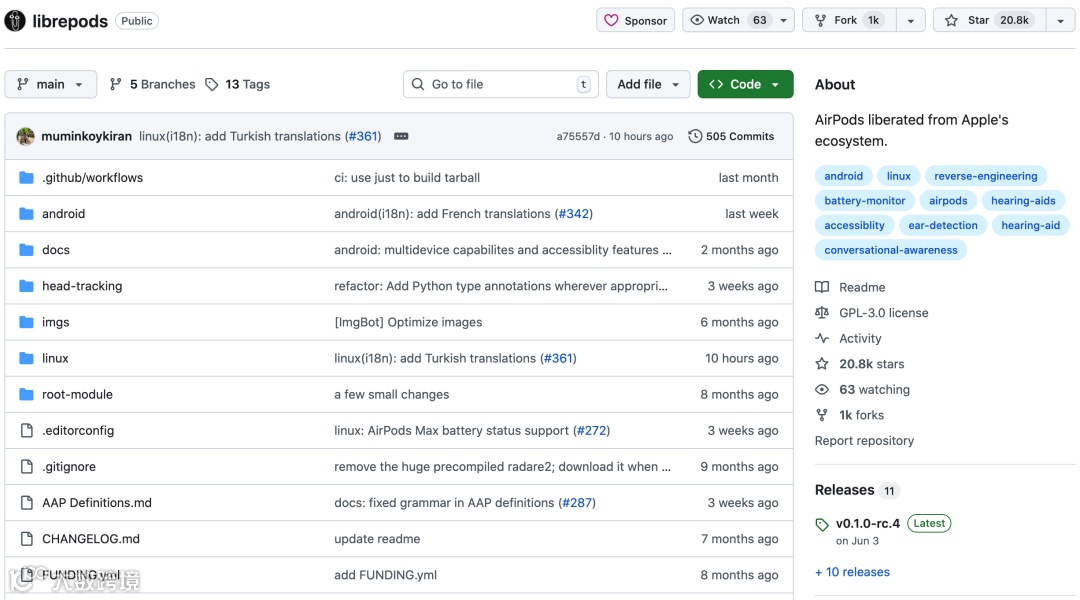The width and height of the screenshot is (1080, 600).
Task: Click the reverse-engineering topic tag
Action: tap(985, 176)
